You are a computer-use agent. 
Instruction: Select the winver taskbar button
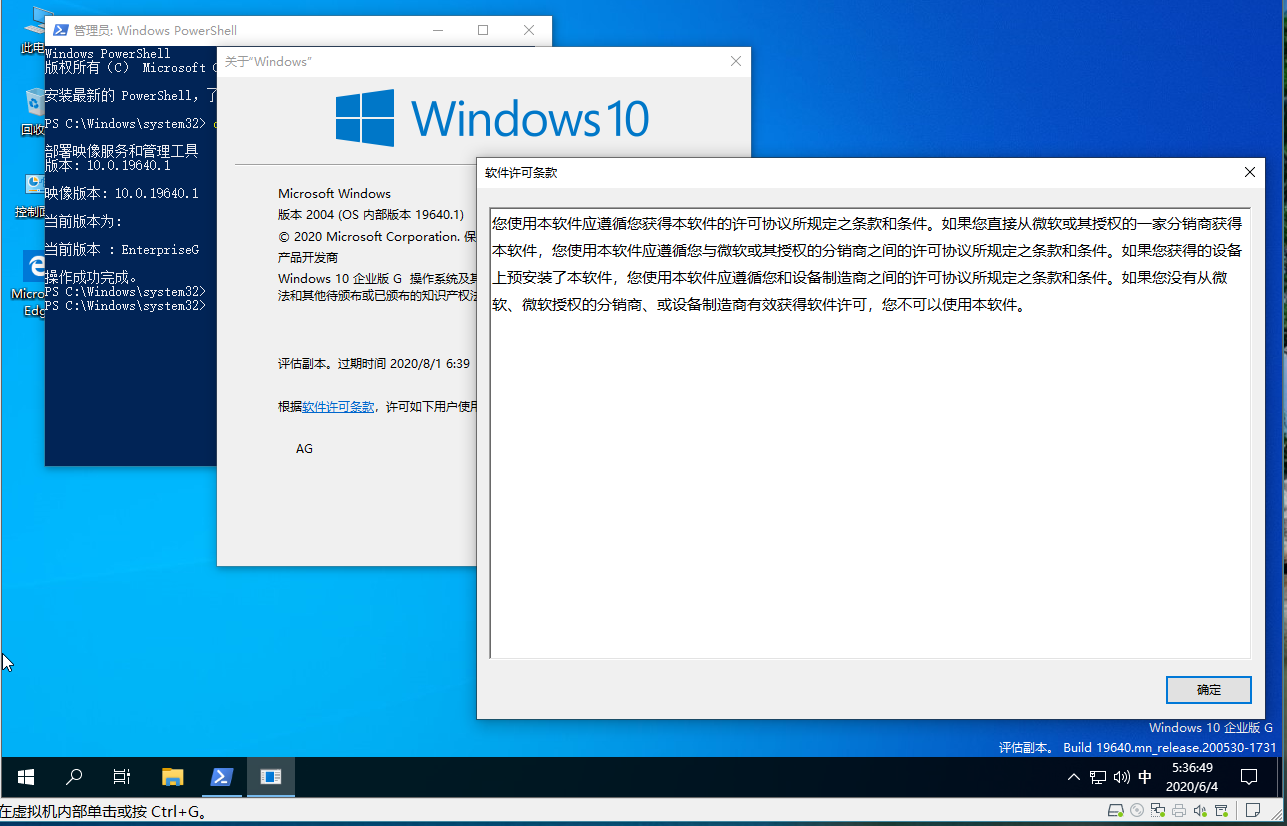tap(271, 776)
